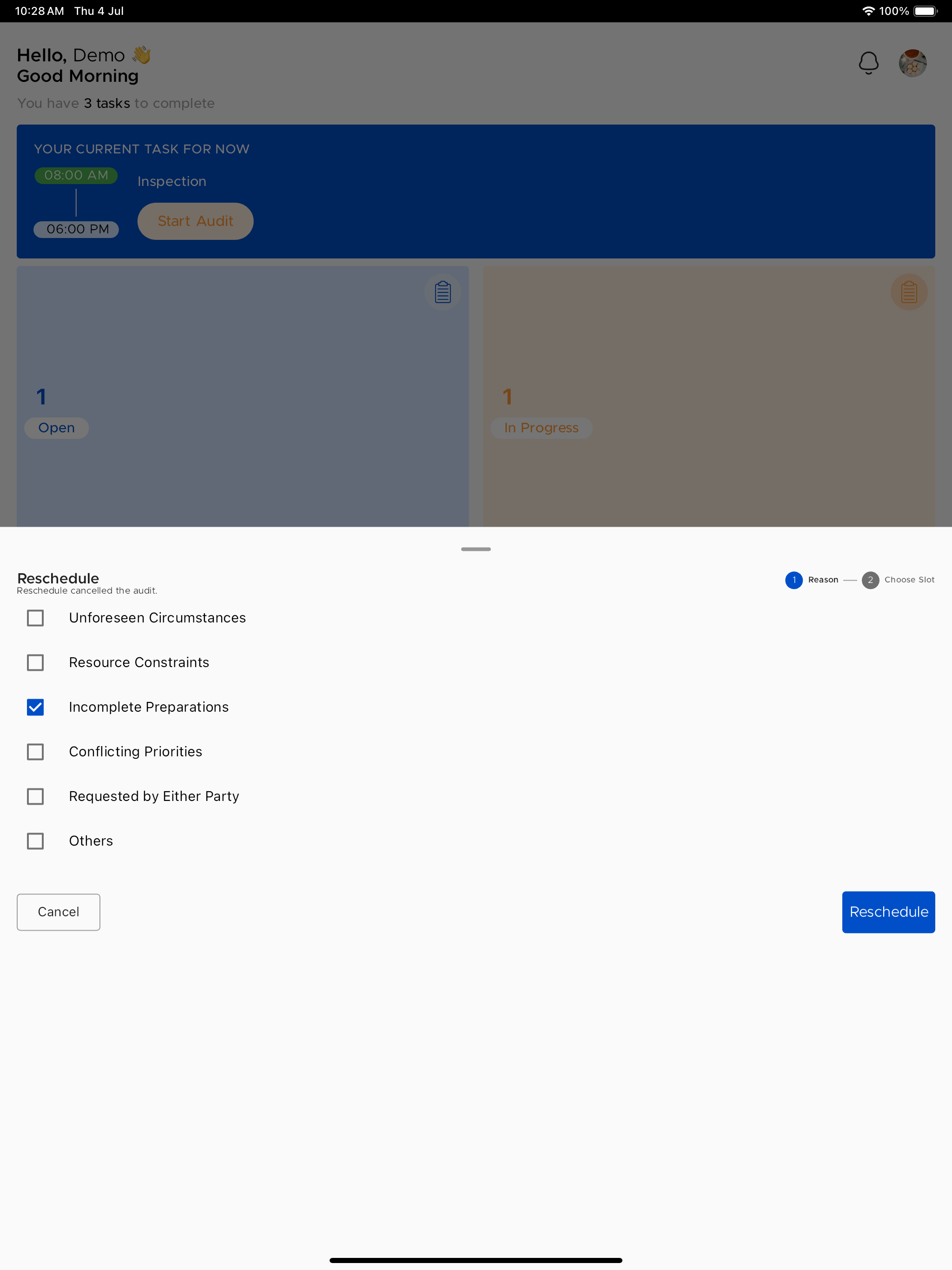Select step 1 Reason indicator
Screen dimensions: 952x1270
coord(812,580)
